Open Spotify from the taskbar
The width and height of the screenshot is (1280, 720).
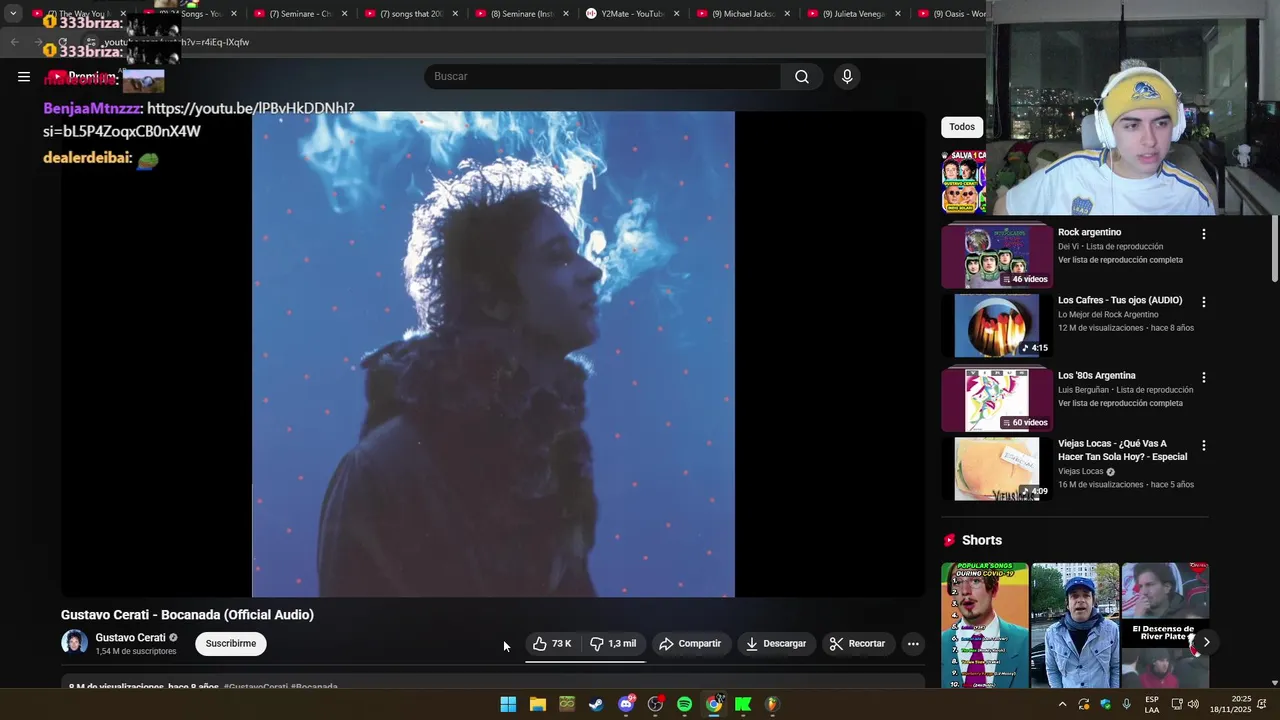click(x=684, y=704)
